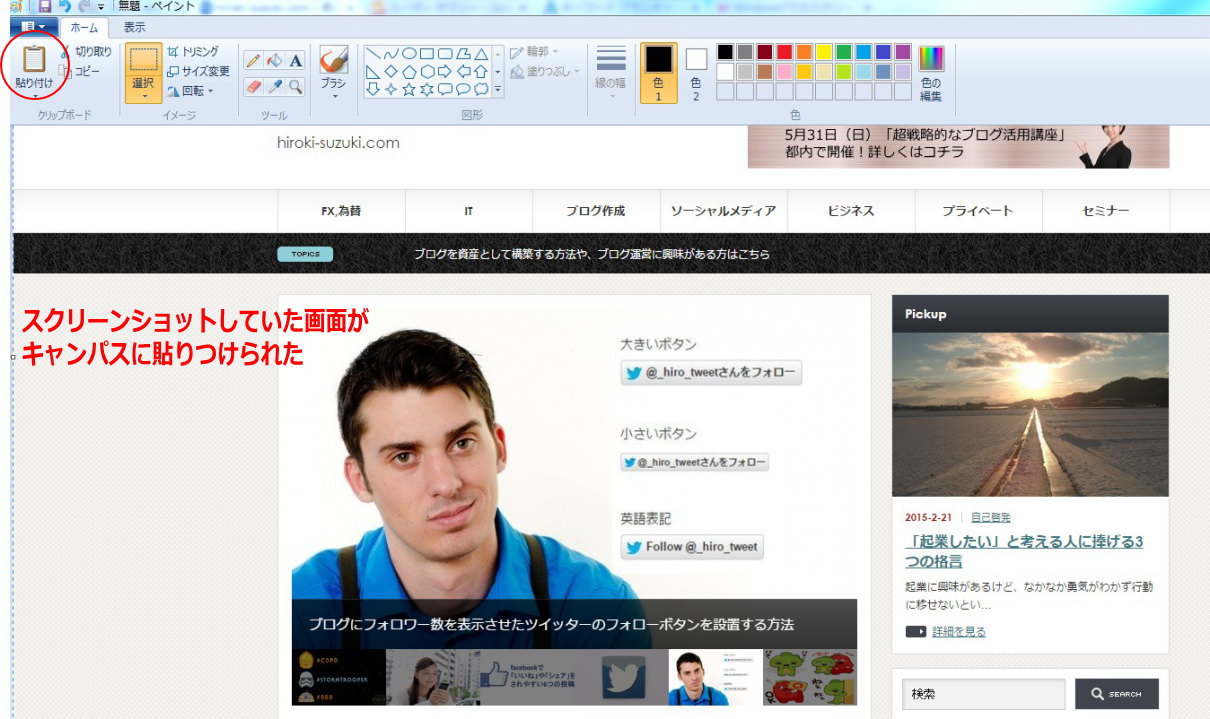This screenshot has width=1210, height=719.
Task: Open the Paint file menu button
Action: pyautogui.click(x=34, y=27)
